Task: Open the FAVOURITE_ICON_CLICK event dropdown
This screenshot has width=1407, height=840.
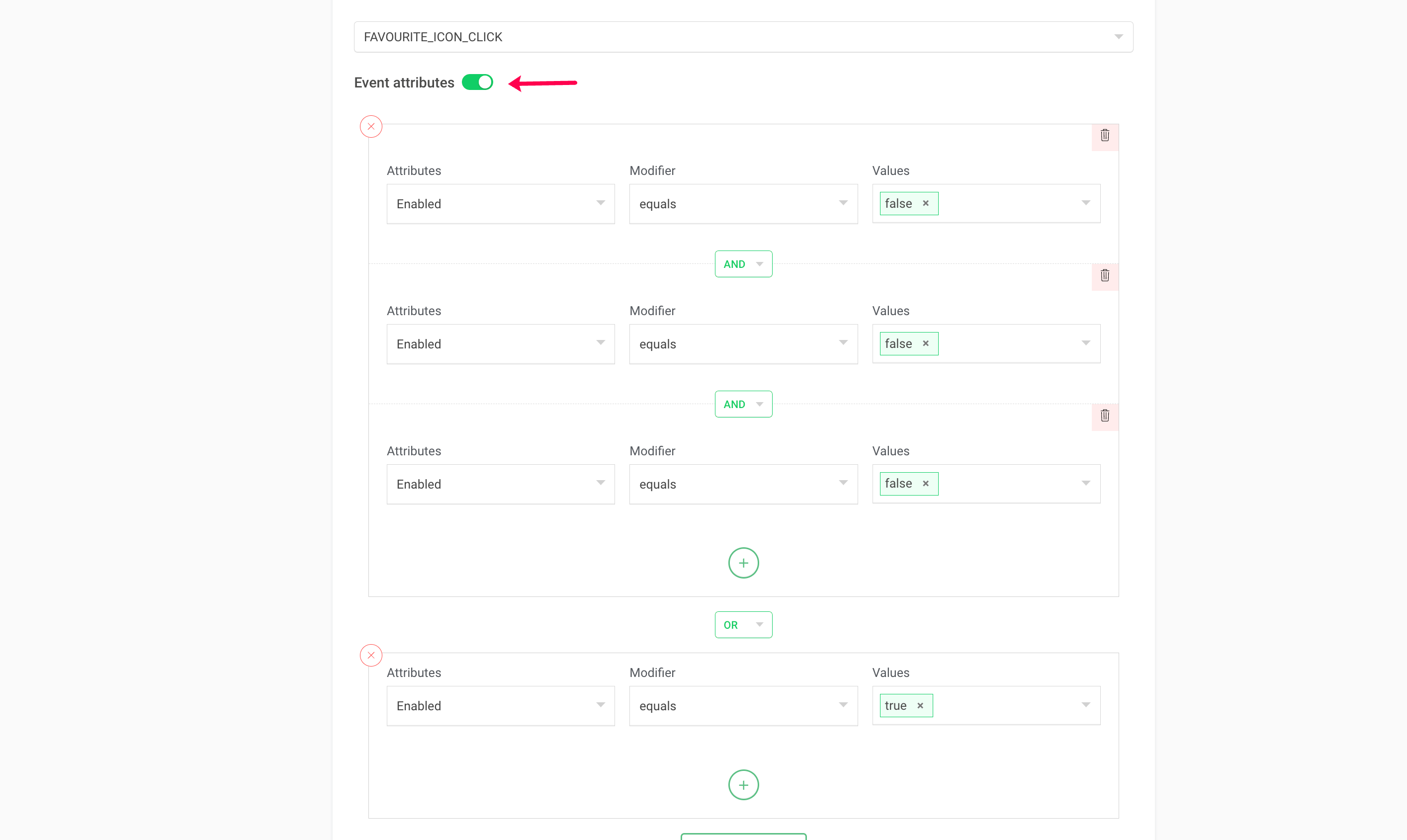Action: pyautogui.click(x=743, y=37)
